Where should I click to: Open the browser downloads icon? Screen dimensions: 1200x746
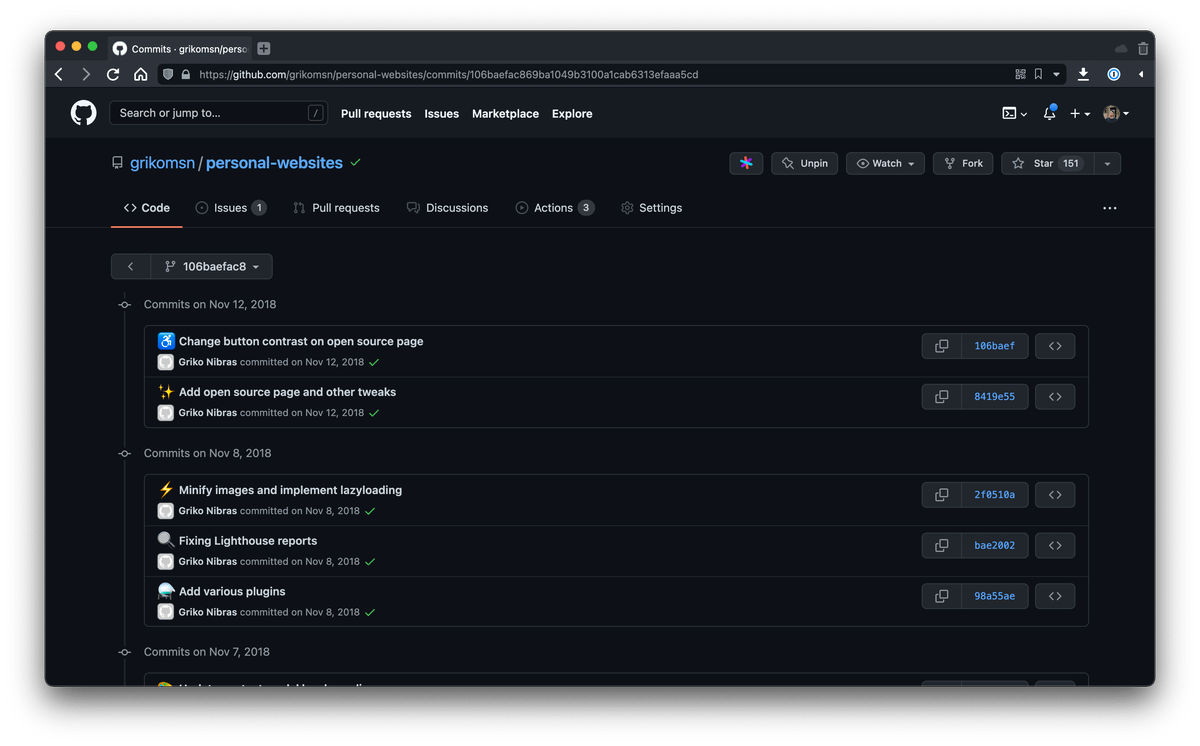1083,74
